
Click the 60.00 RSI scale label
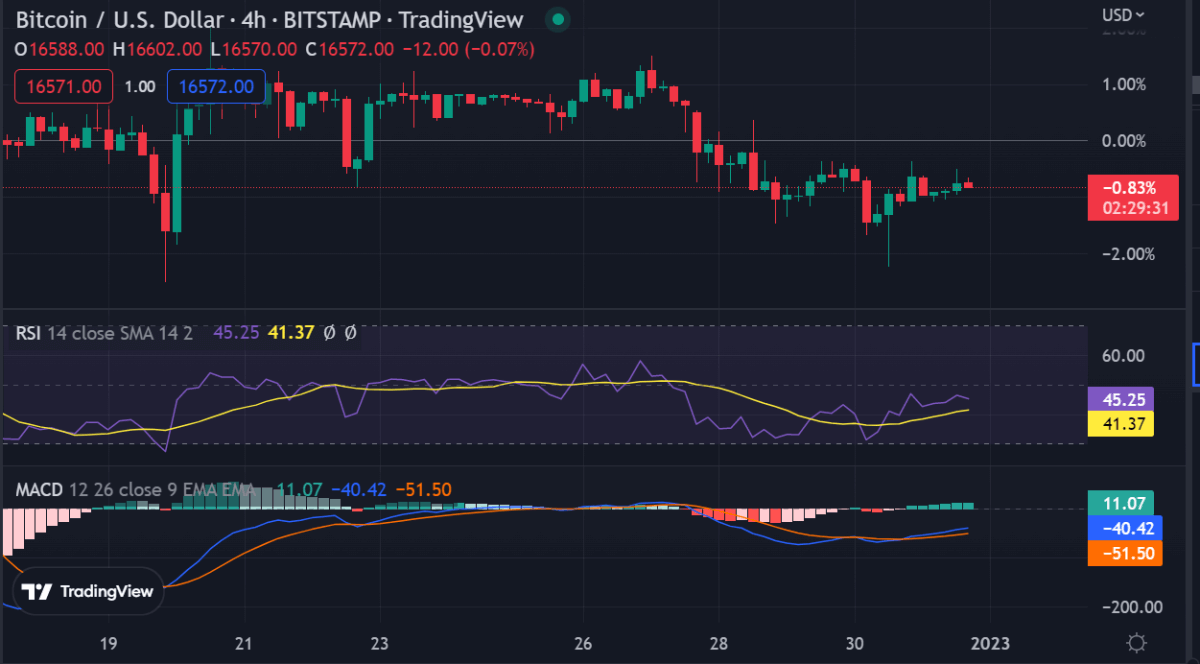pos(1125,356)
